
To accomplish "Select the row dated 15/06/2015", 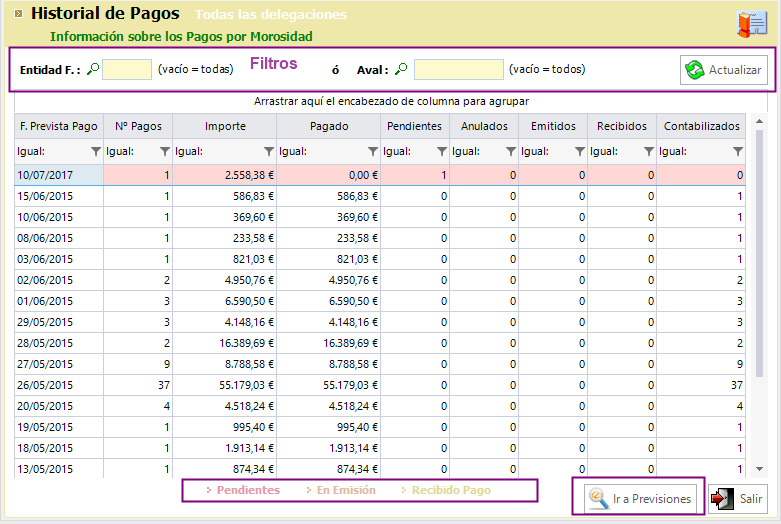I will point(380,196).
